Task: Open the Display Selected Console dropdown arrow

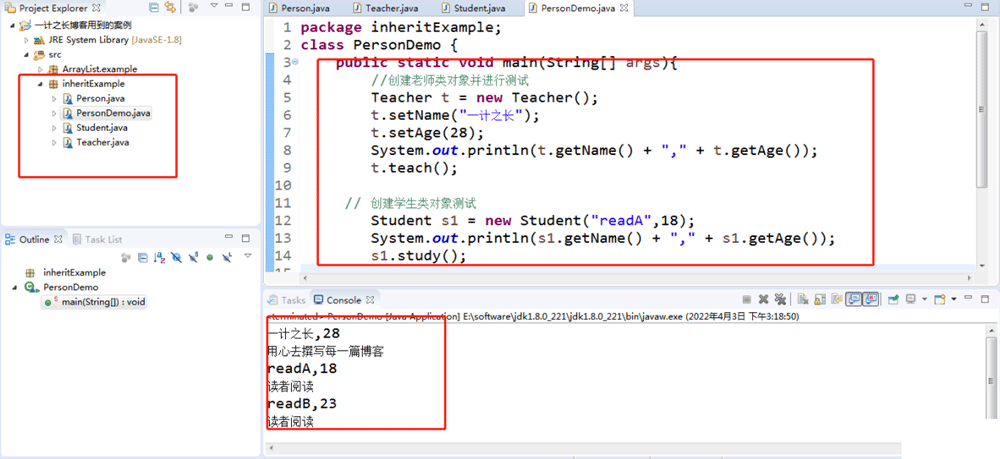Action: 923,299
